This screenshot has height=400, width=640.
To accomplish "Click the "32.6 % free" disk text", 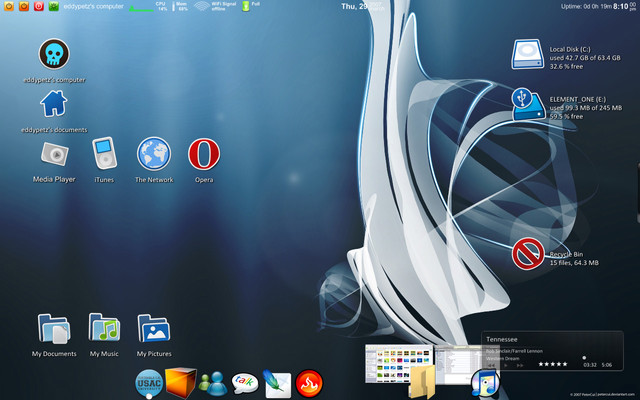I will 566,67.
